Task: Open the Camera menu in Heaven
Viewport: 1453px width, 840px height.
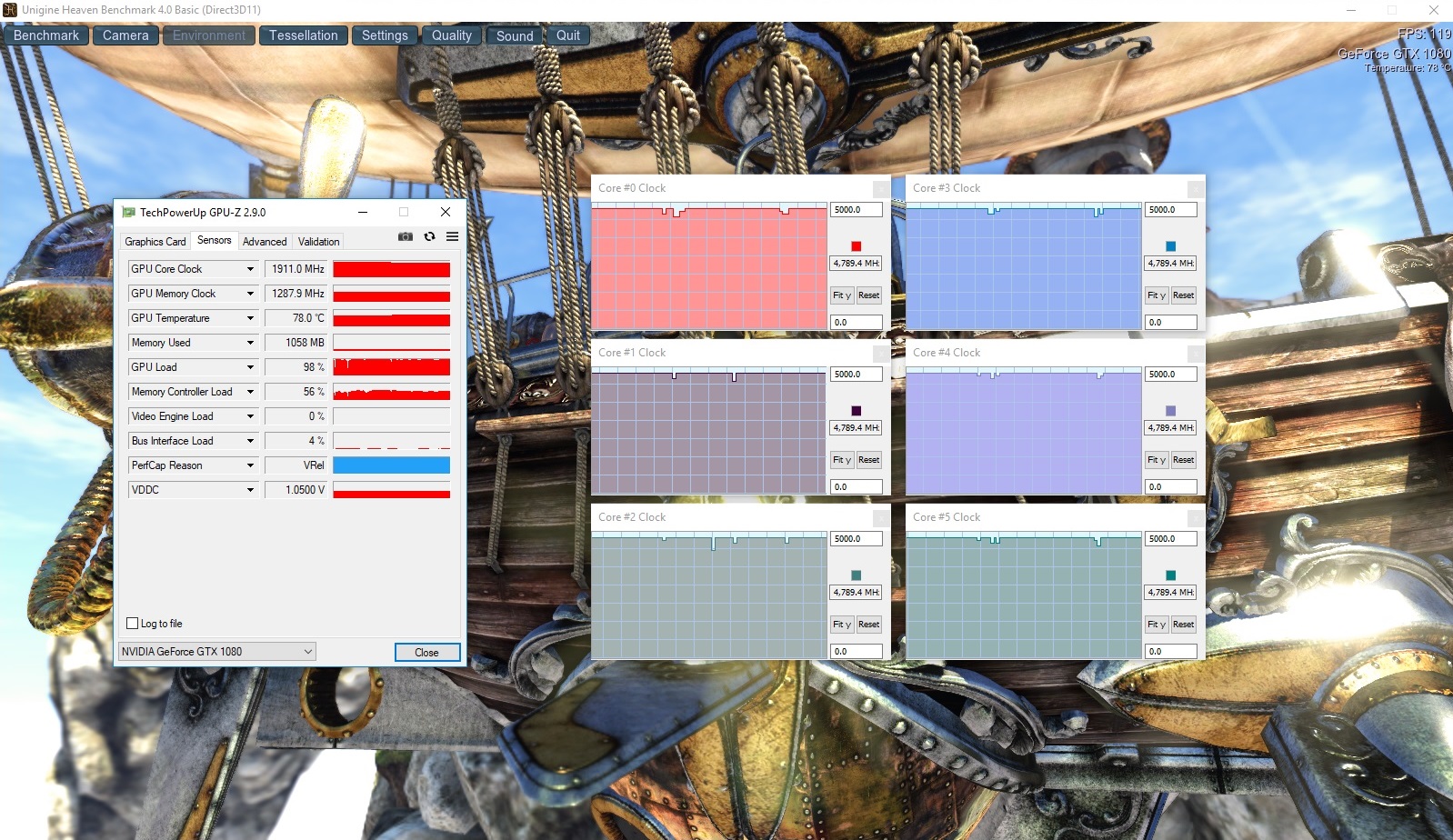Action: [x=125, y=35]
